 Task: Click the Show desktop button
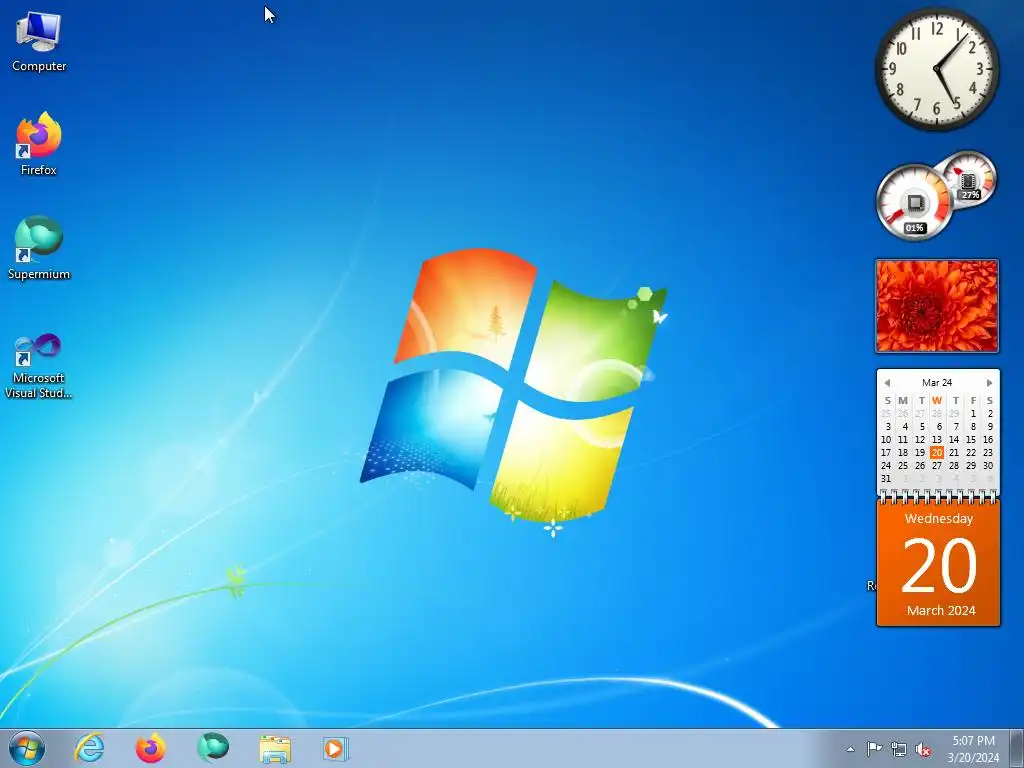tap(1017, 748)
